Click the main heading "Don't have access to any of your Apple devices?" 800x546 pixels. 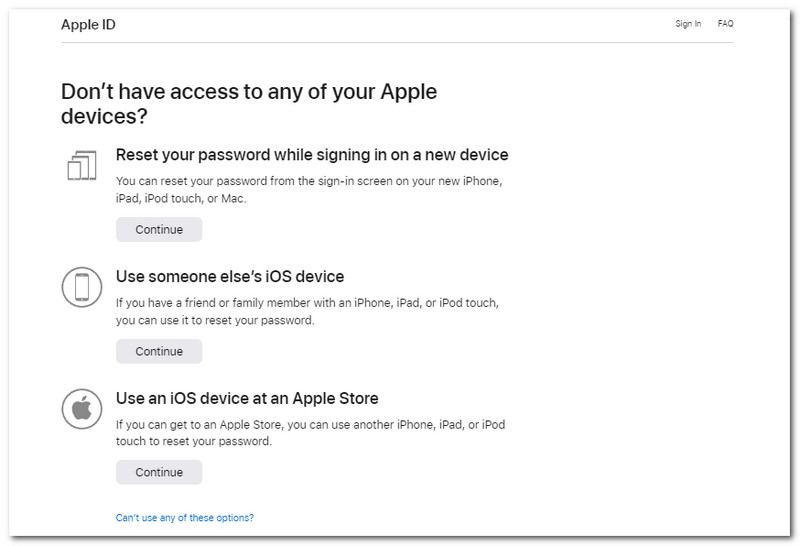249,104
